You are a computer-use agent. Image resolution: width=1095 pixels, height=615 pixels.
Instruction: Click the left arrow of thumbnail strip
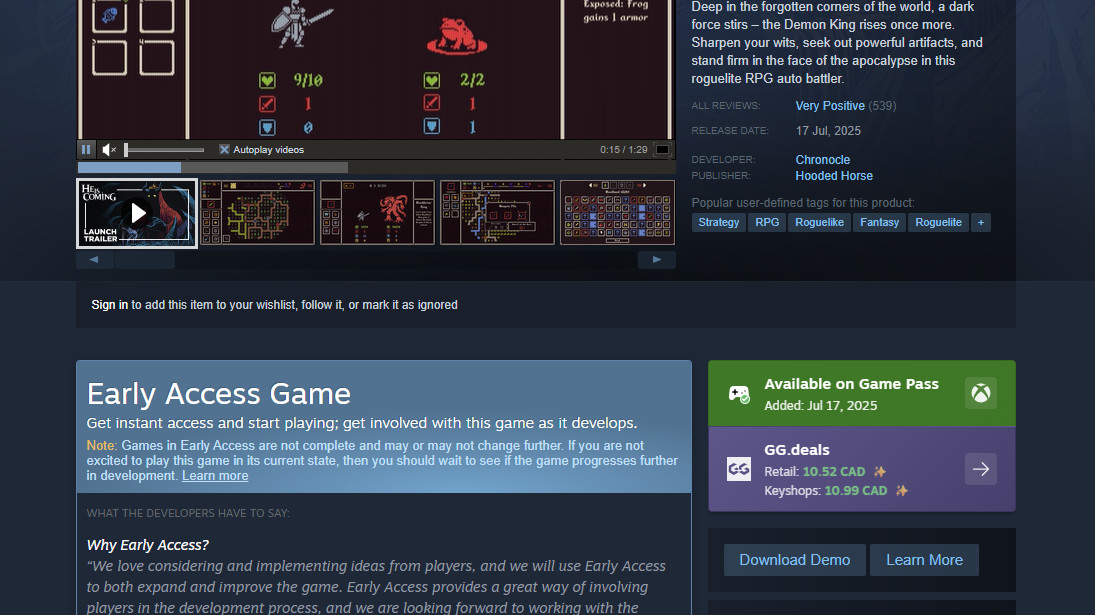[x=94, y=260]
